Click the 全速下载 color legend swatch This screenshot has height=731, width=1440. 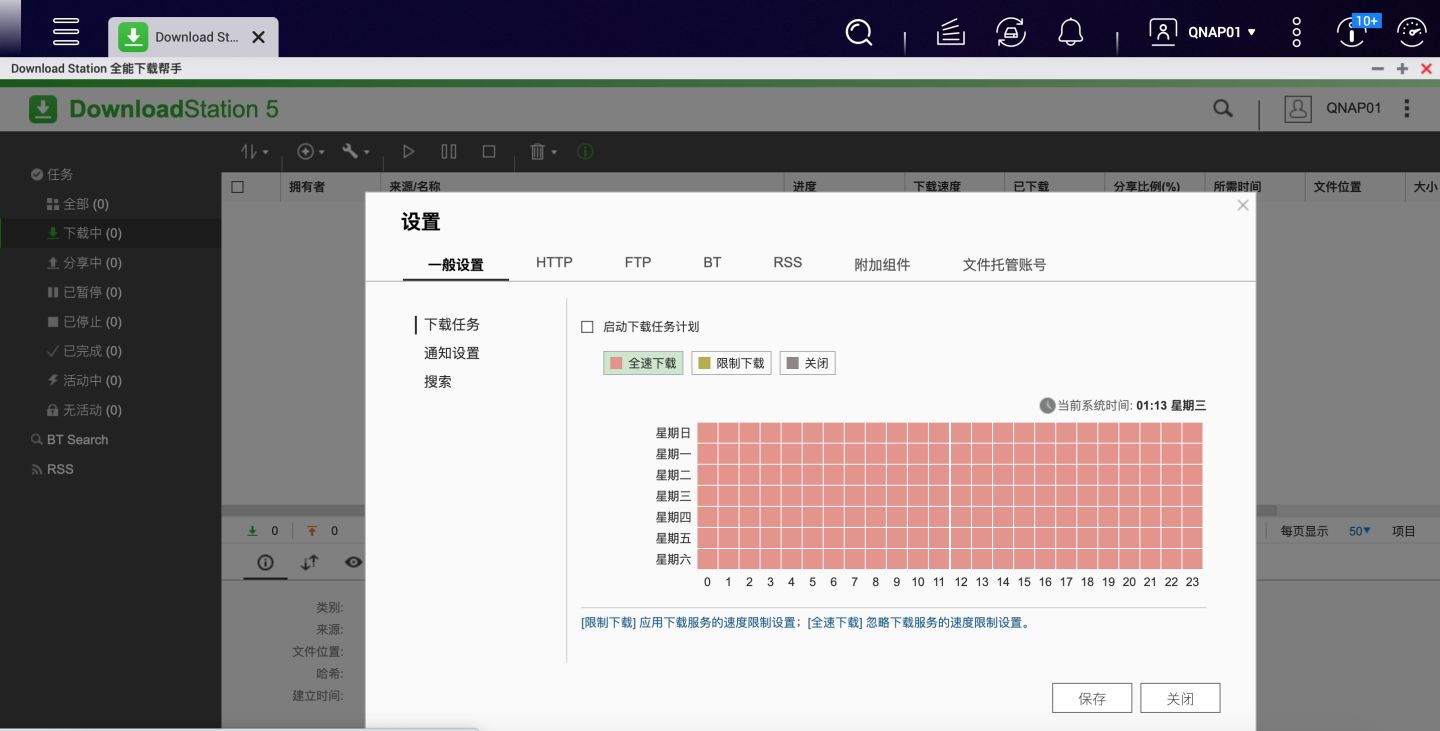pos(614,362)
